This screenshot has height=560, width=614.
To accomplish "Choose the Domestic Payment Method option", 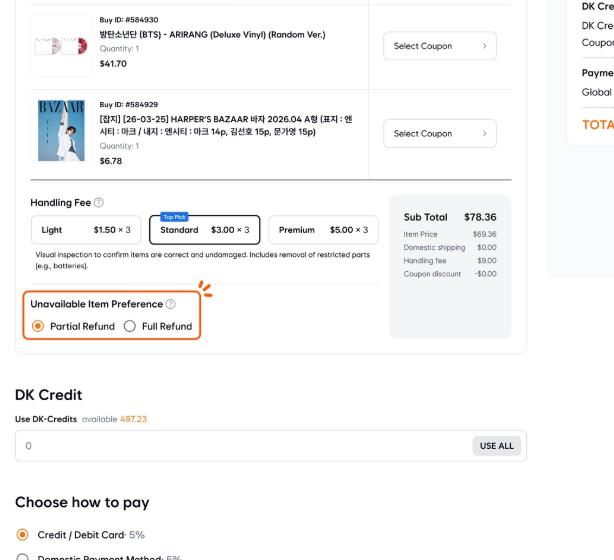I will tap(23, 558).
